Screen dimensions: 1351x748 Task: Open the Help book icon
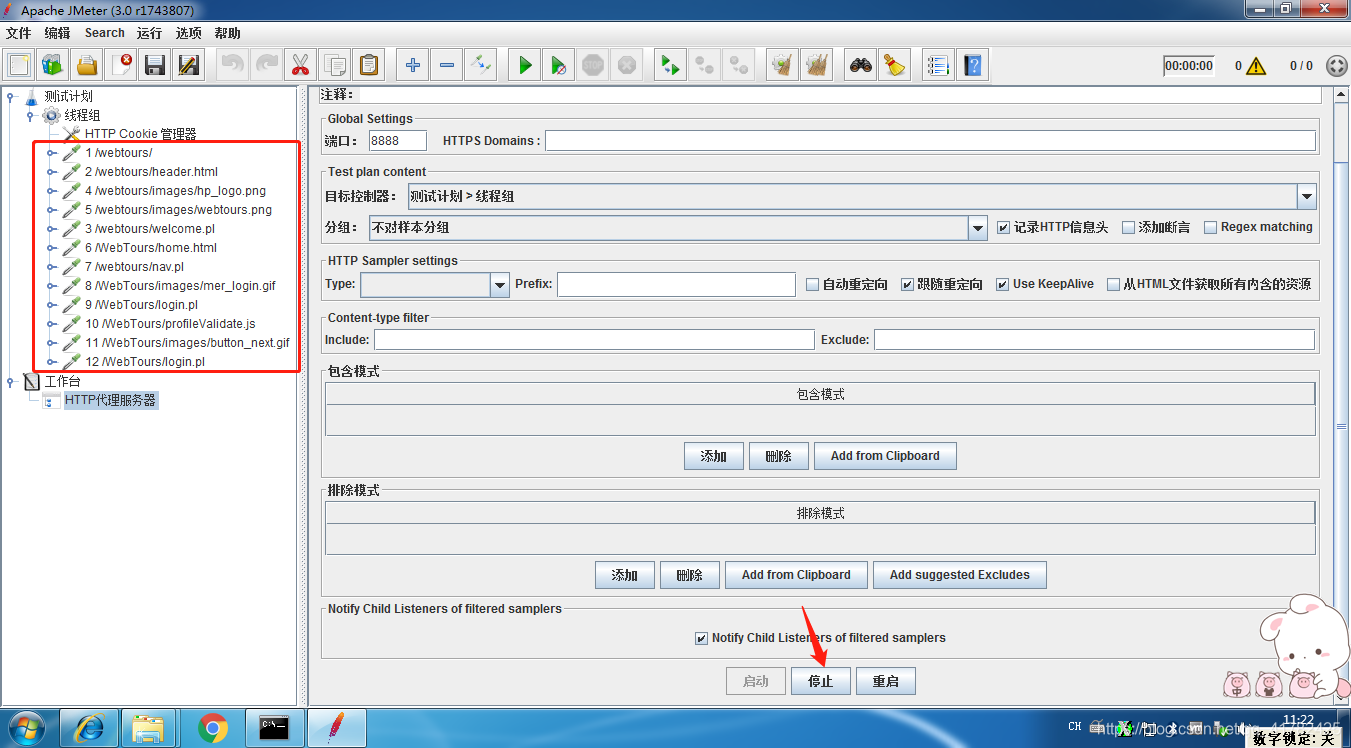click(x=972, y=65)
